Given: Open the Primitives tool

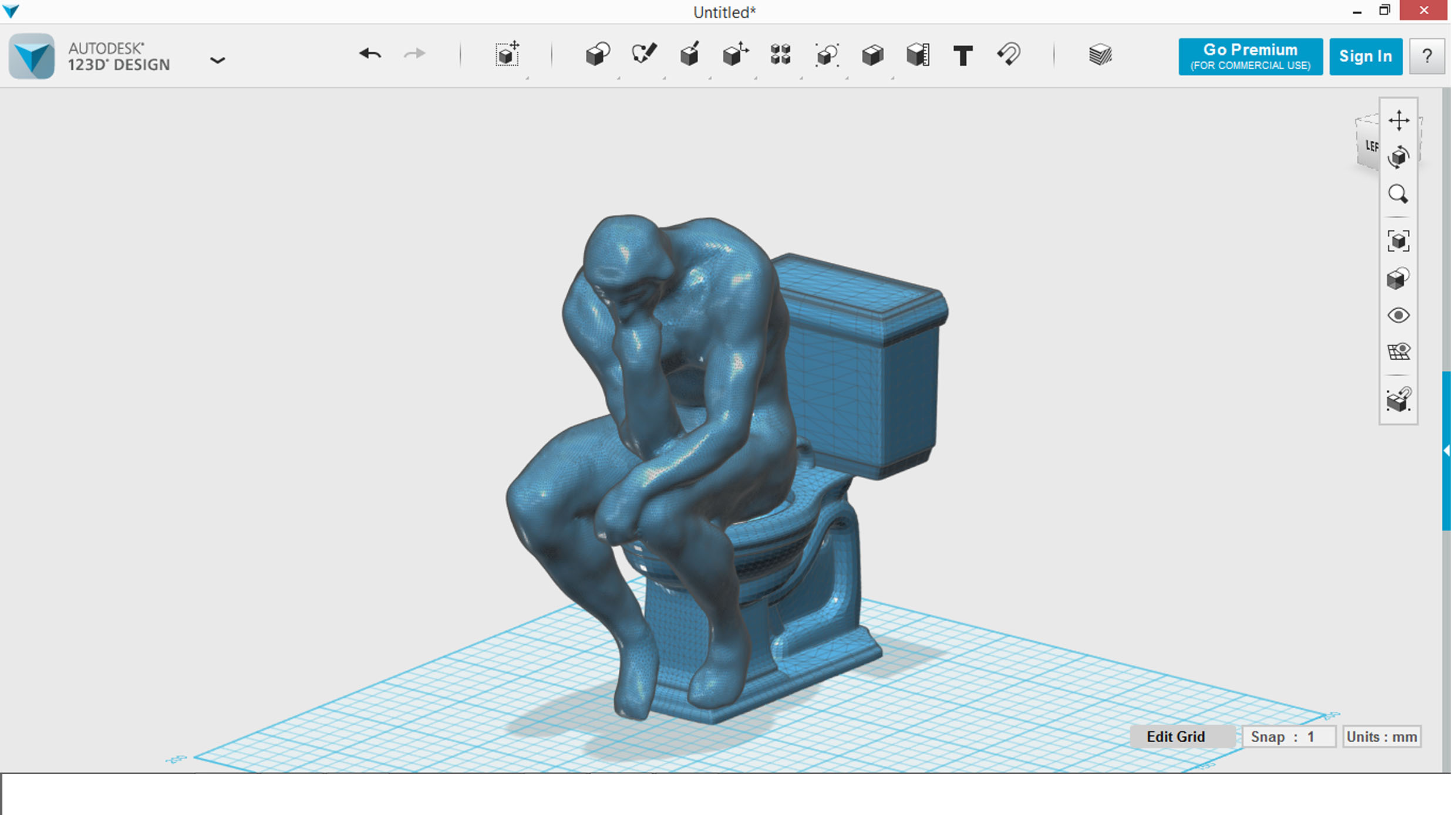Looking at the screenshot, I should click(598, 55).
